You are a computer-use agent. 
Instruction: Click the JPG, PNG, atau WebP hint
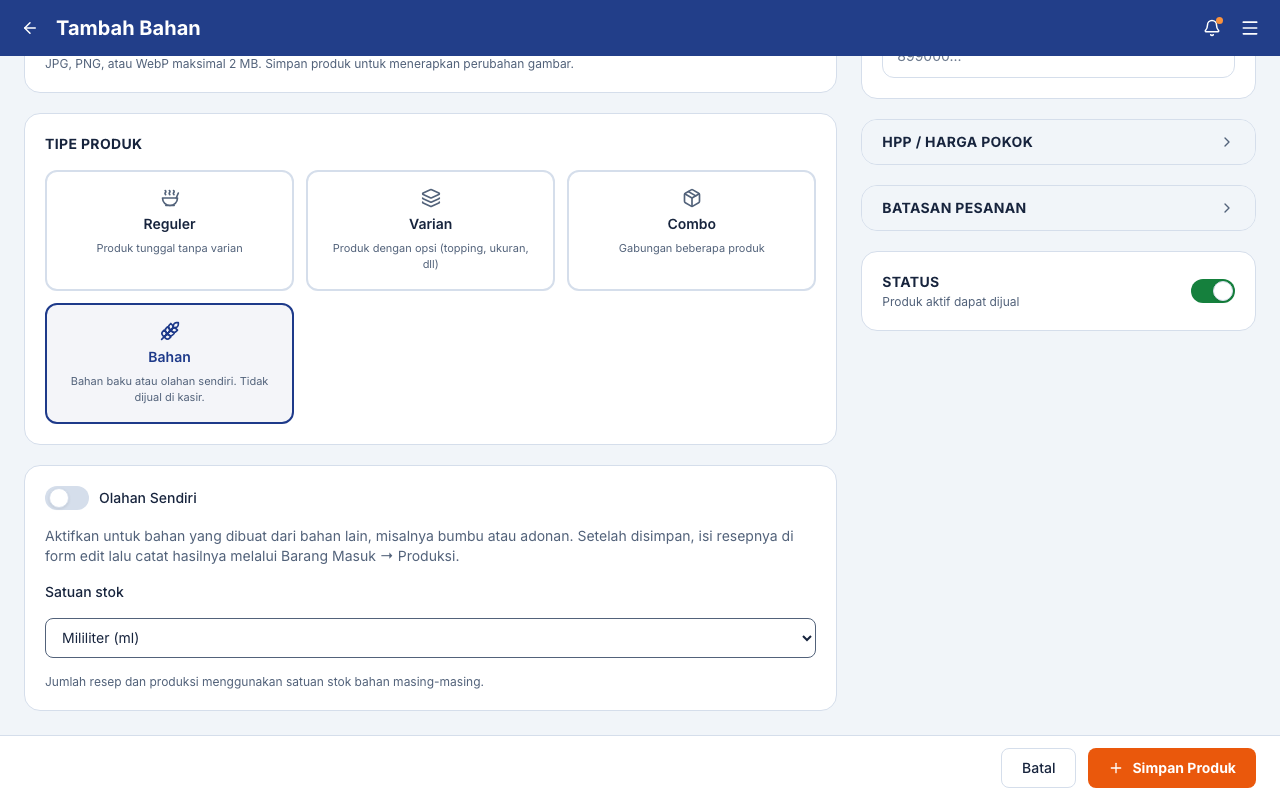tap(310, 64)
